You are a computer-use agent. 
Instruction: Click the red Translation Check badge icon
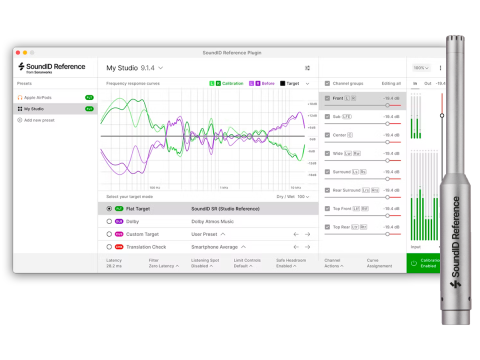119,247
